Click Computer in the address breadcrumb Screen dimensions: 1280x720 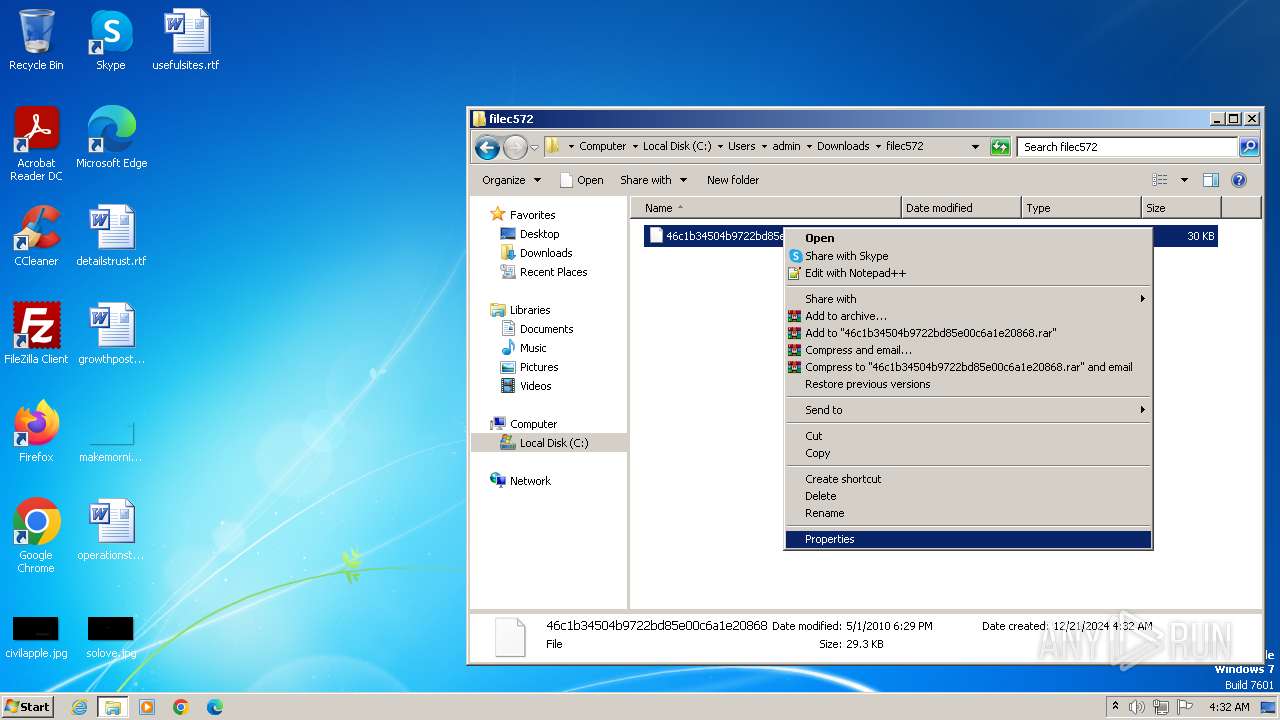603,146
